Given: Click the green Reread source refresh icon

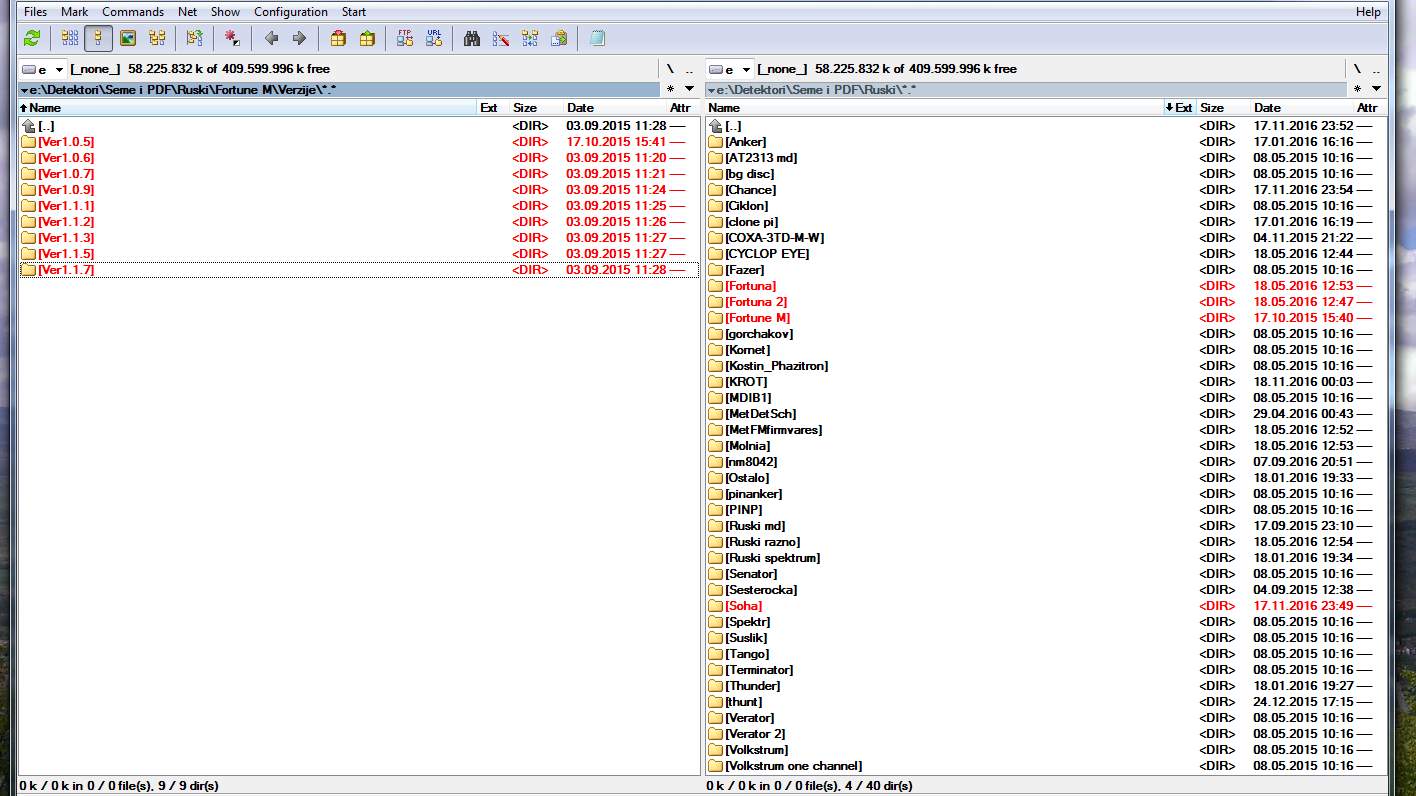Looking at the screenshot, I should 32,38.
